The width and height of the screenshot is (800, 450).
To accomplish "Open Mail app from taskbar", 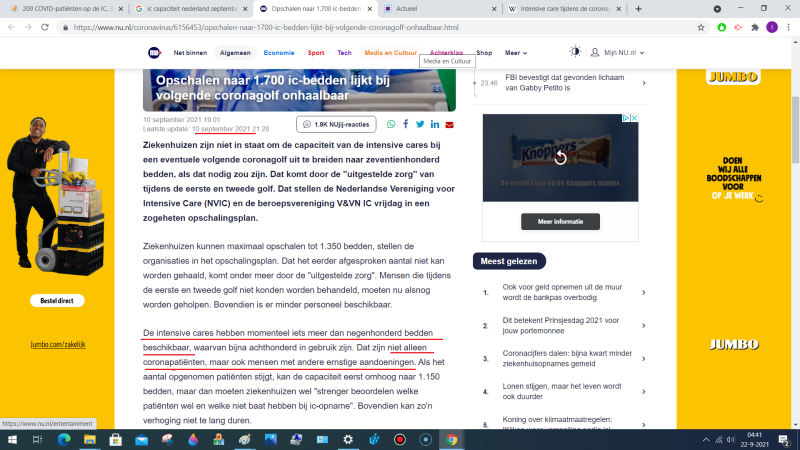I will click(x=141, y=439).
